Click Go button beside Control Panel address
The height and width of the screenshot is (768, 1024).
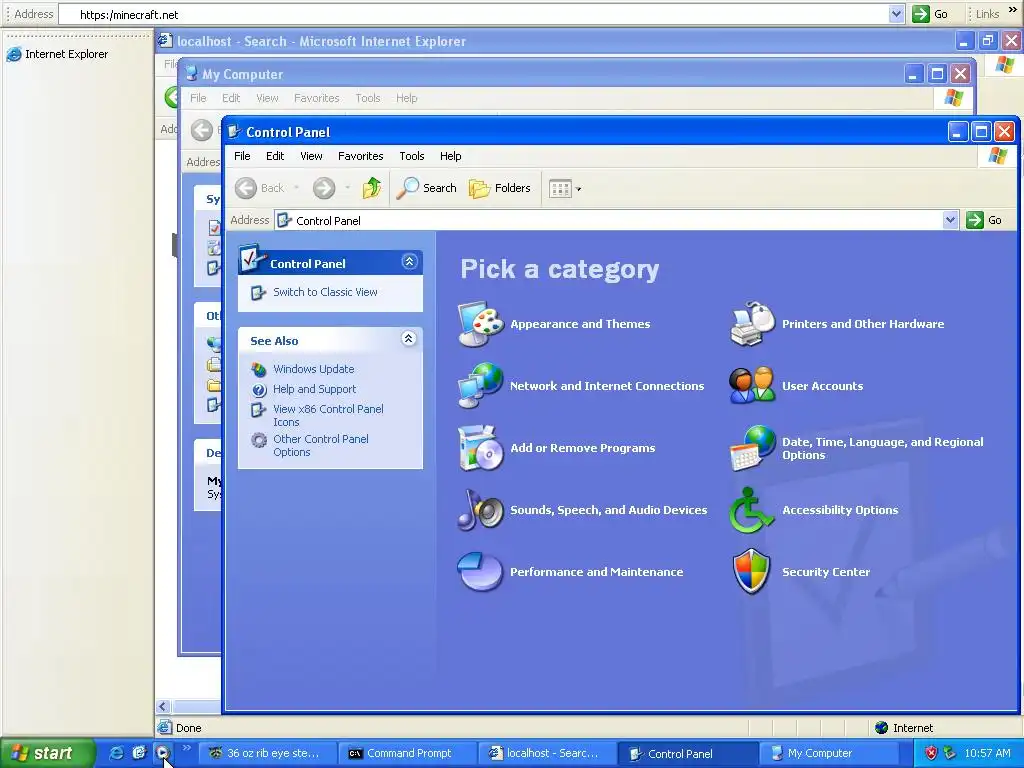pos(984,220)
